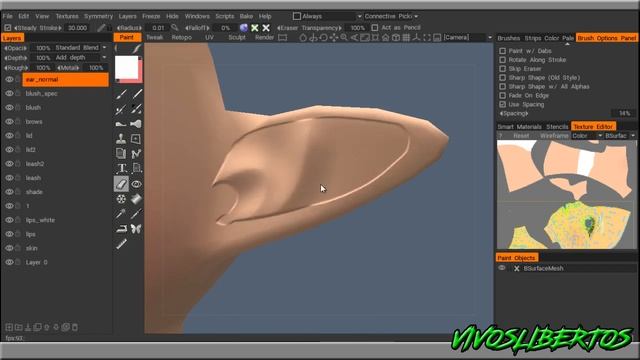The height and width of the screenshot is (360, 640).
Task: Enable Skip Eraser checkbox
Action: point(502,69)
